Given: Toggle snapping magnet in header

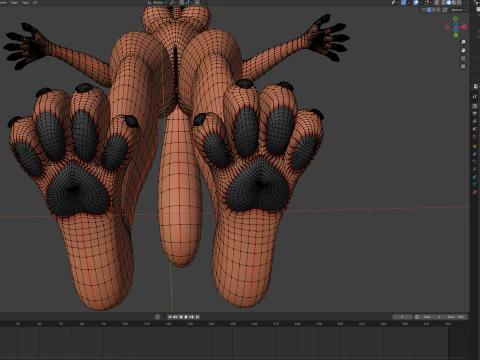Looking at the screenshot, I should pos(182,2).
